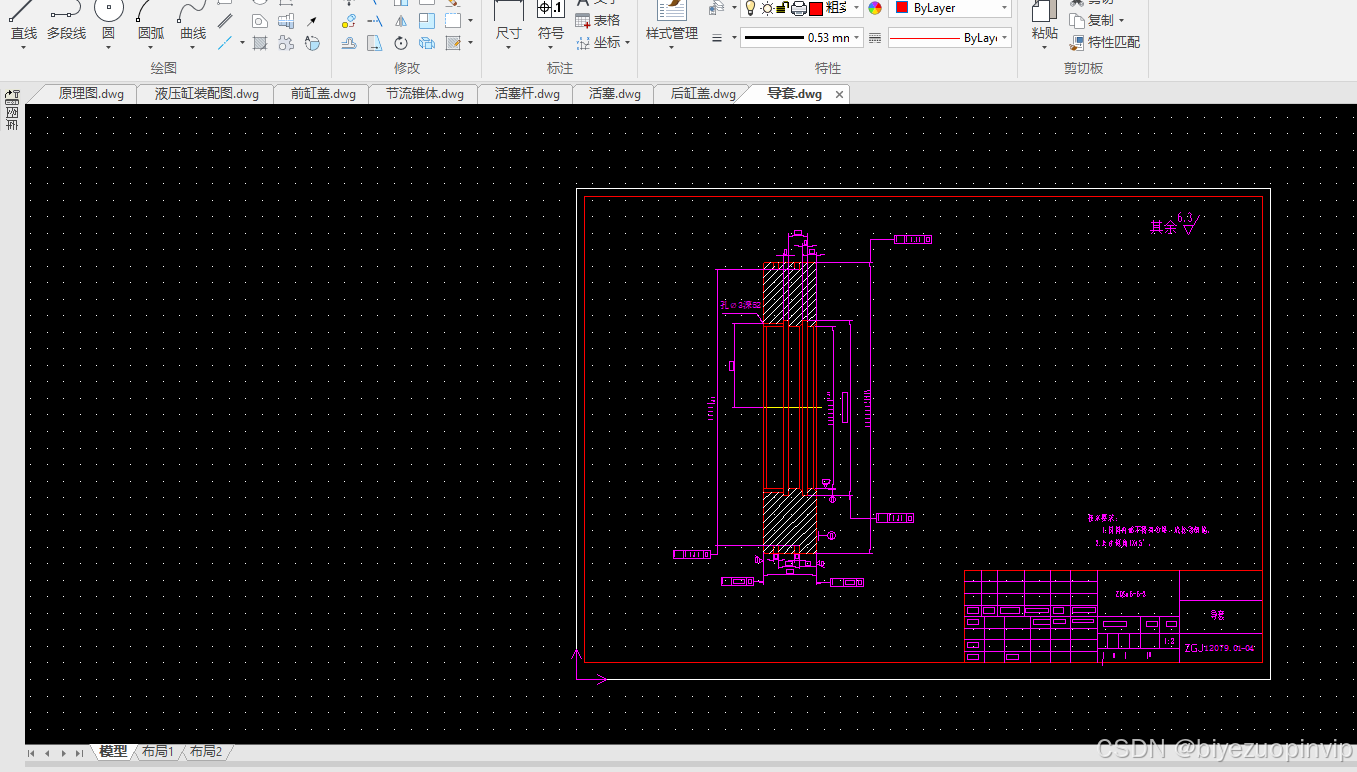Click the black arrow leader draw icon

coord(312,21)
